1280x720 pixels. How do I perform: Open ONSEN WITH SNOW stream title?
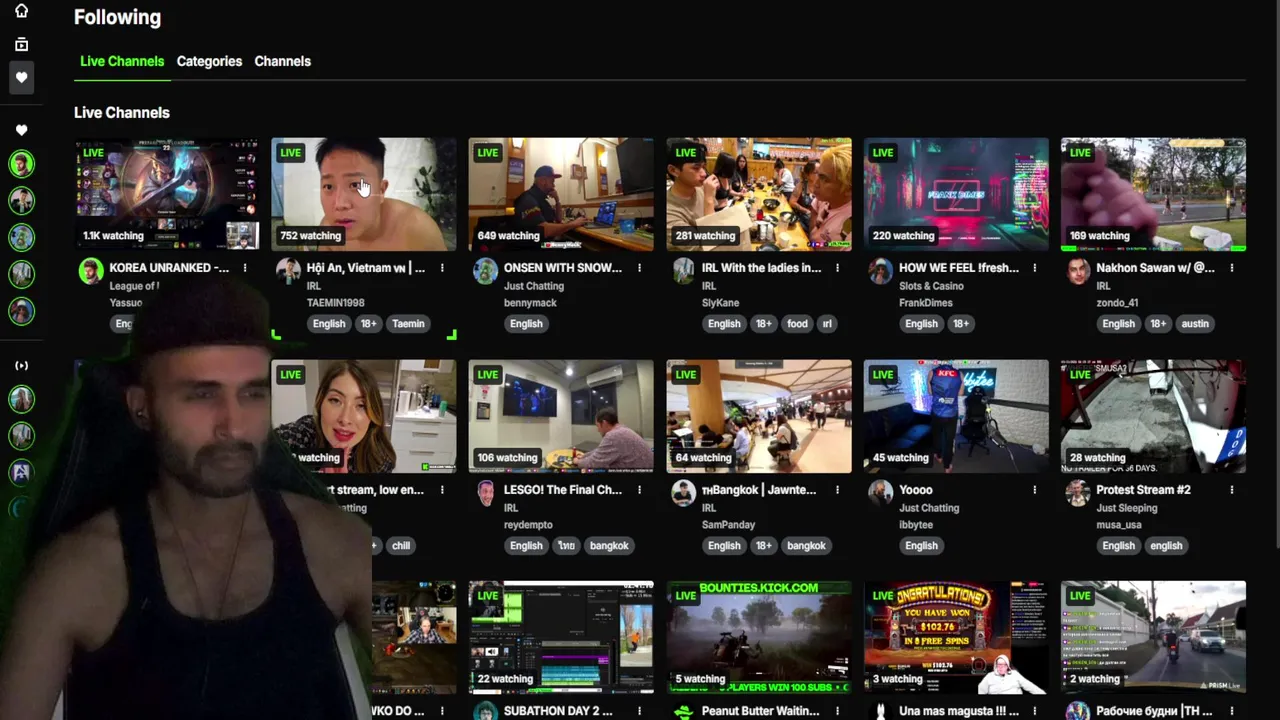click(x=563, y=268)
